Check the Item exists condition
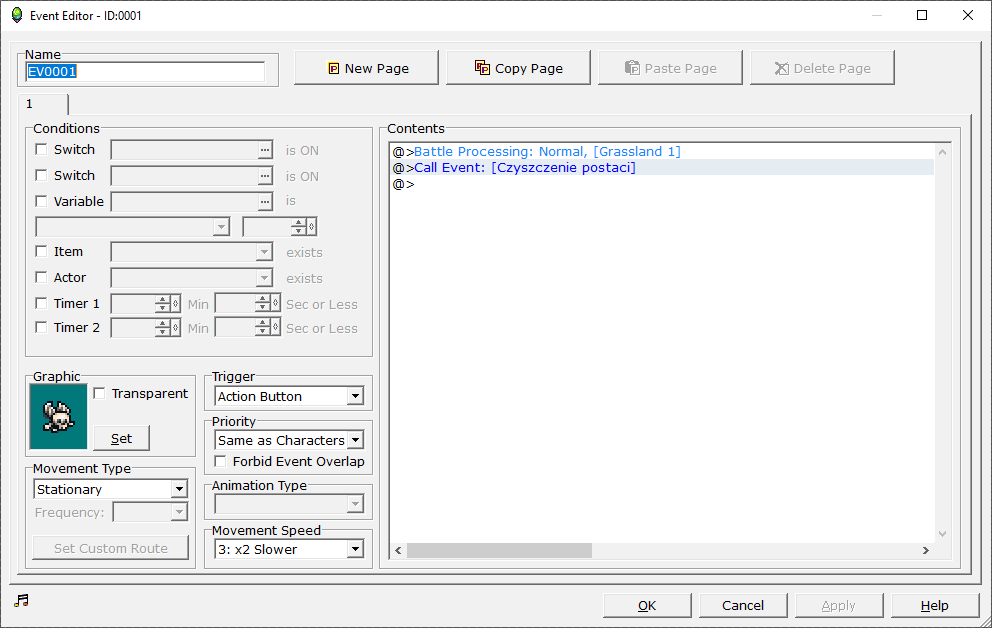 [x=42, y=252]
